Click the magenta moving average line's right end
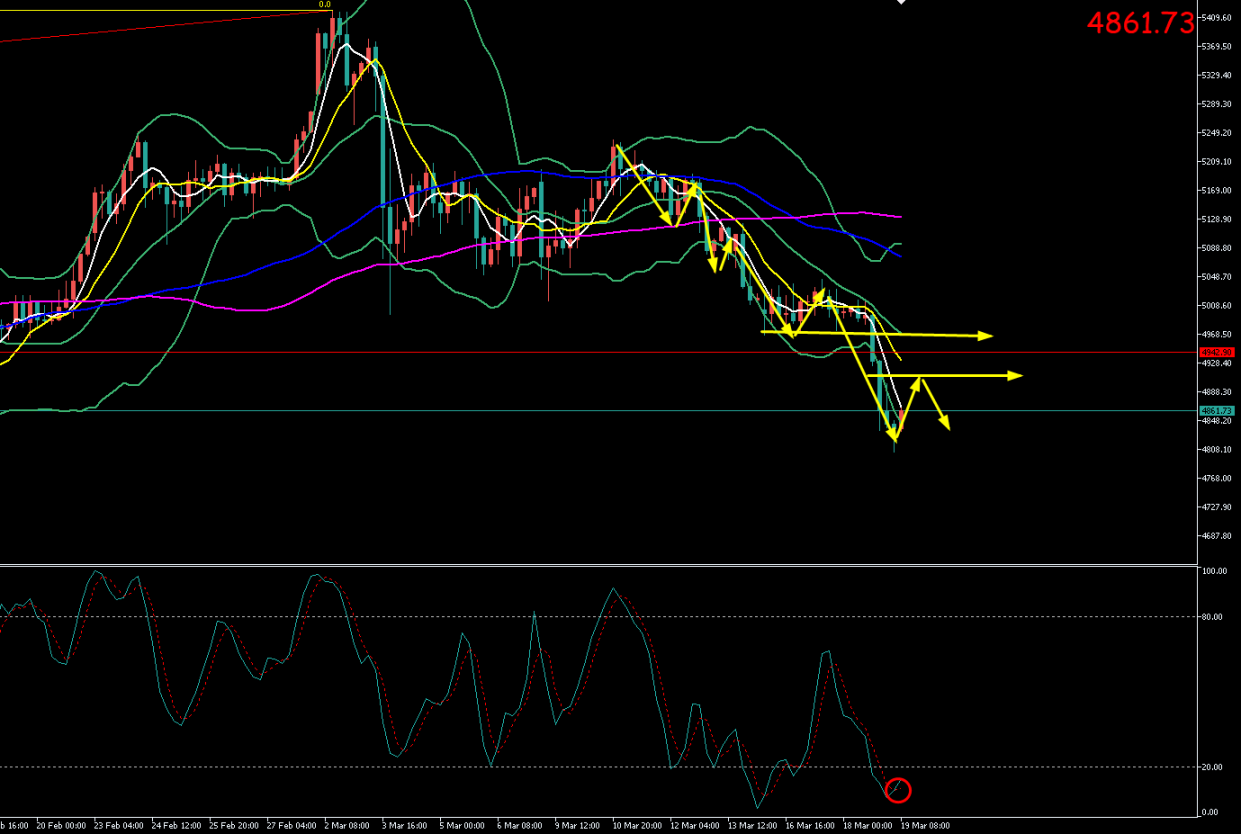This screenshot has width=1241, height=834. click(900, 216)
